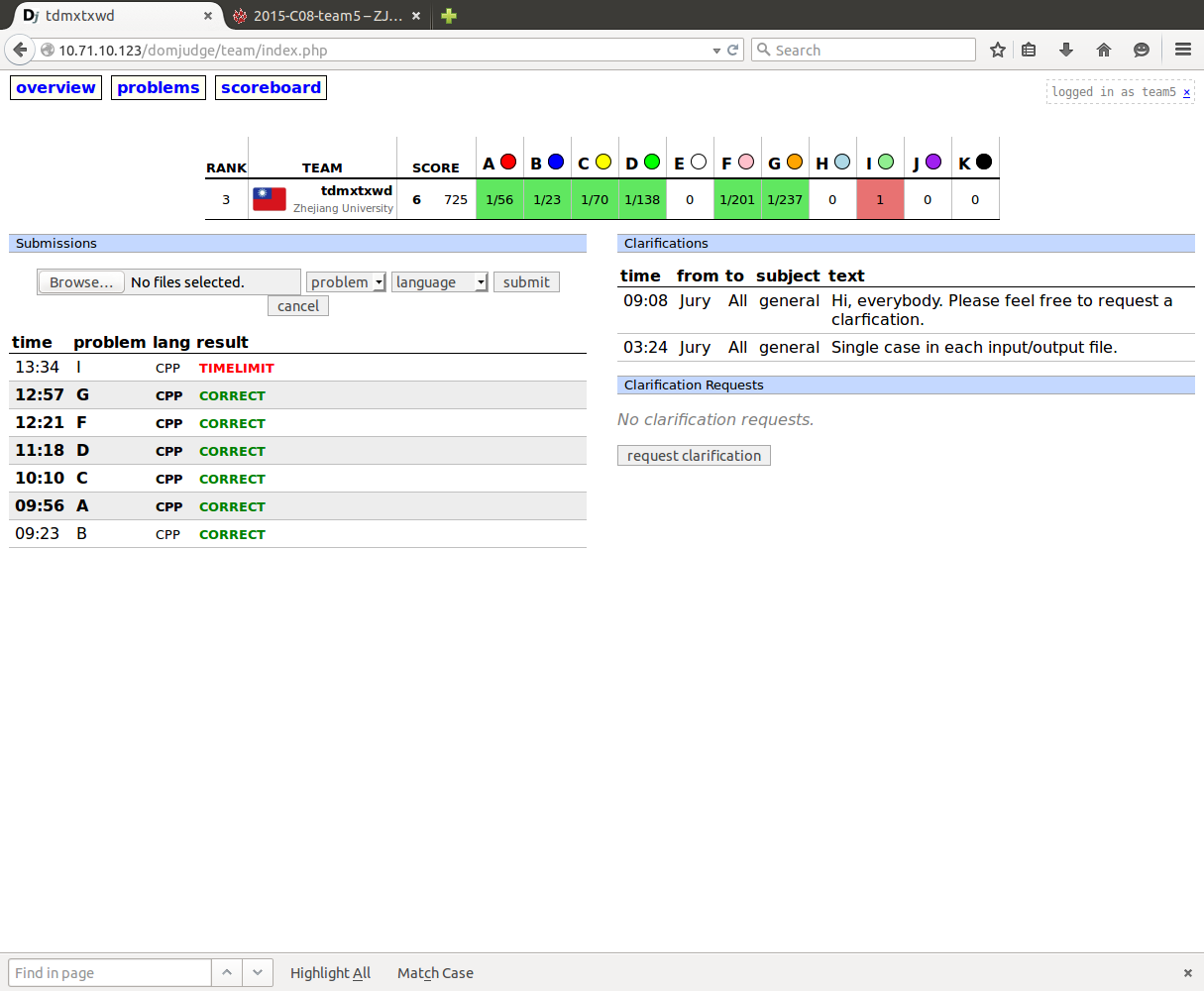Open the scoreboard menu link
Screen dimensions: 1204x991
click(x=271, y=87)
